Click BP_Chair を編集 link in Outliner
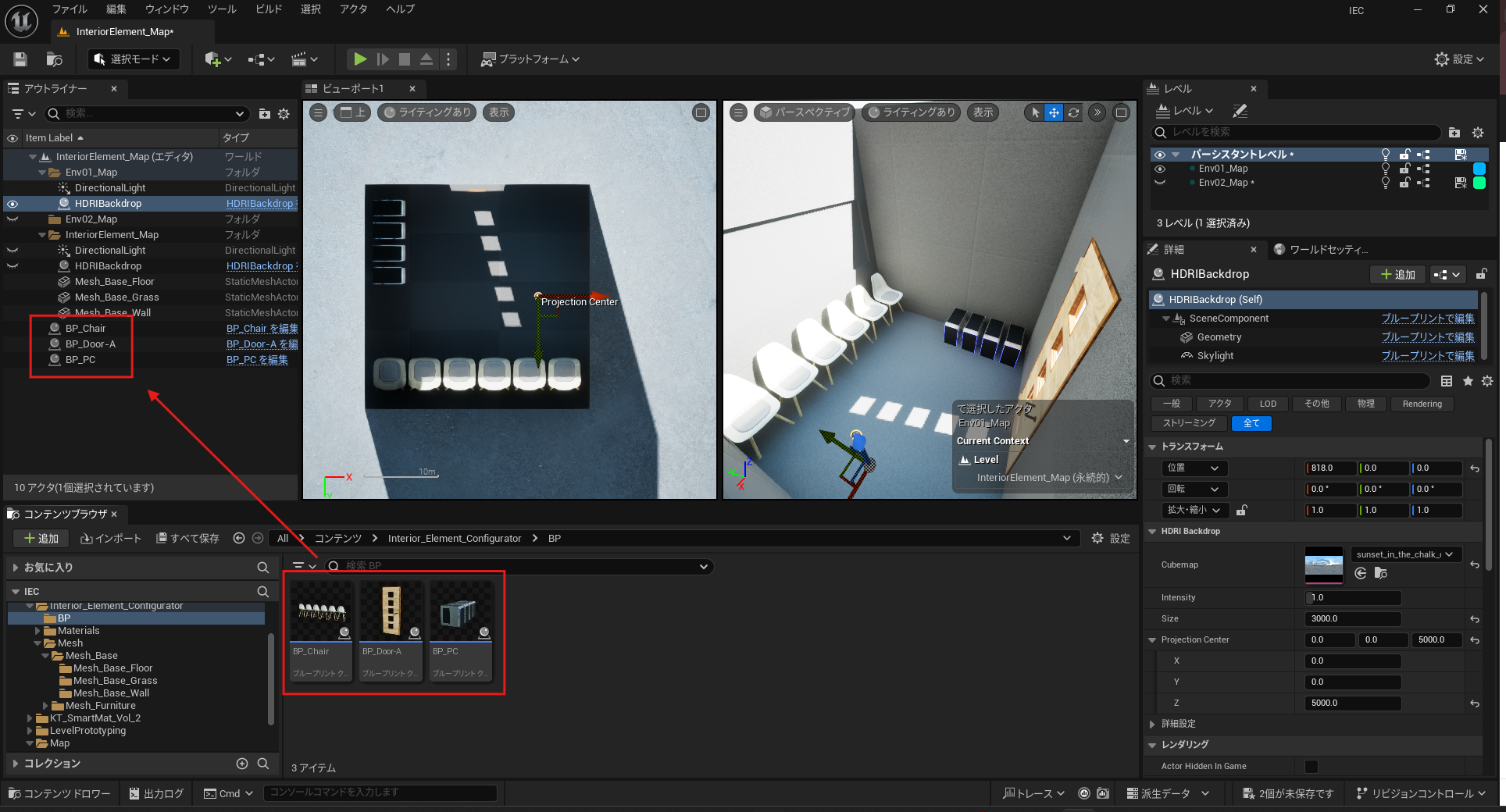Viewport: 1506px width, 812px height. point(262,329)
